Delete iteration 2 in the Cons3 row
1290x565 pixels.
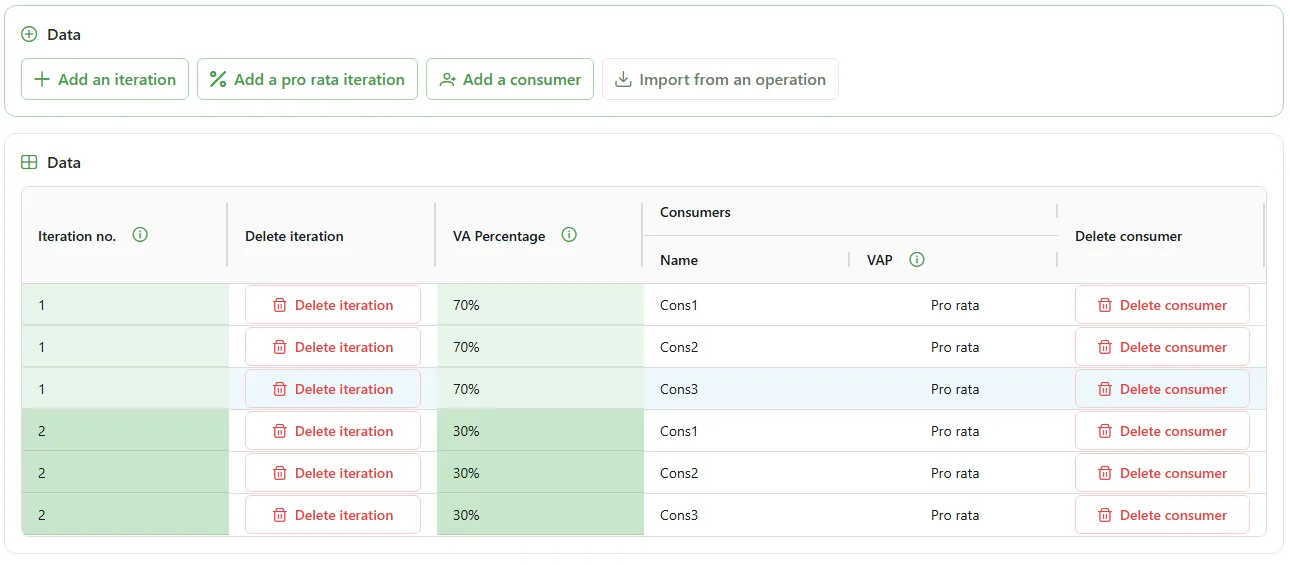[333, 515]
